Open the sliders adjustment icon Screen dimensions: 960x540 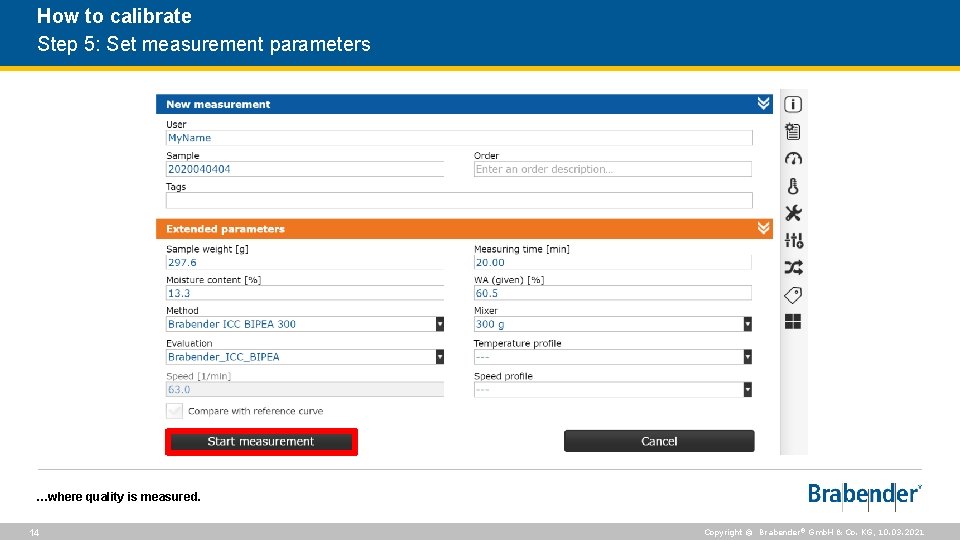(793, 240)
